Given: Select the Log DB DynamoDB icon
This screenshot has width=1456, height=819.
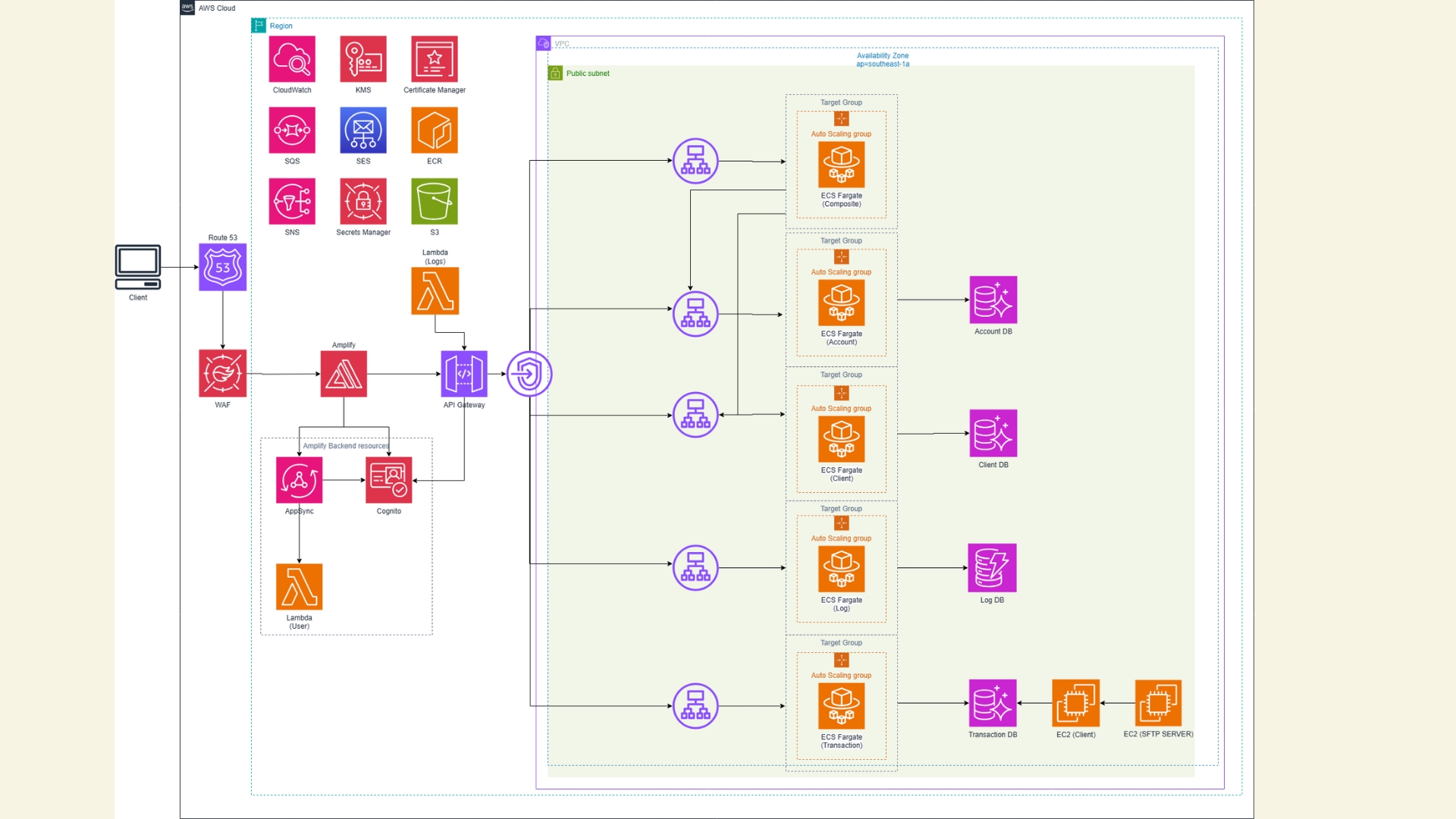Looking at the screenshot, I should (x=992, y=568).
